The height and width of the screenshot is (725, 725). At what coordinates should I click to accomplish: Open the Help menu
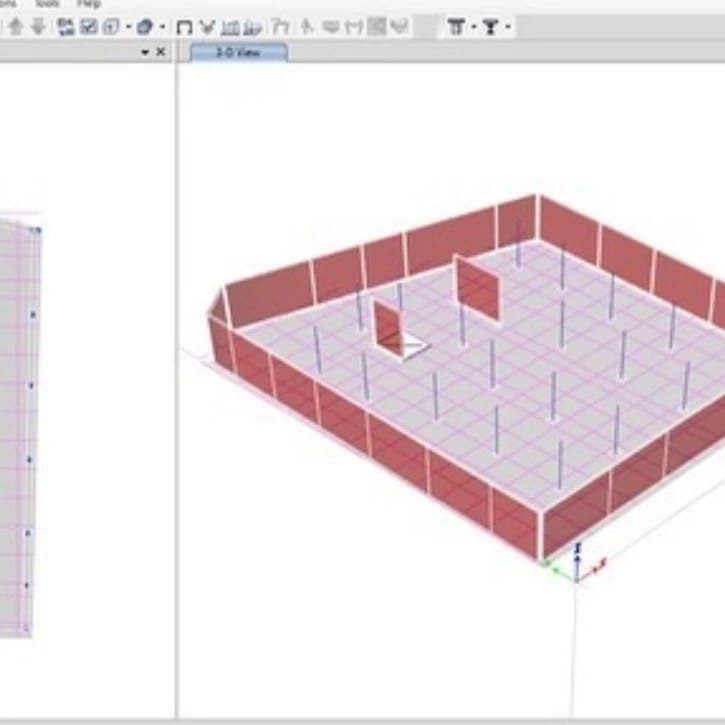tap(89, 4)
